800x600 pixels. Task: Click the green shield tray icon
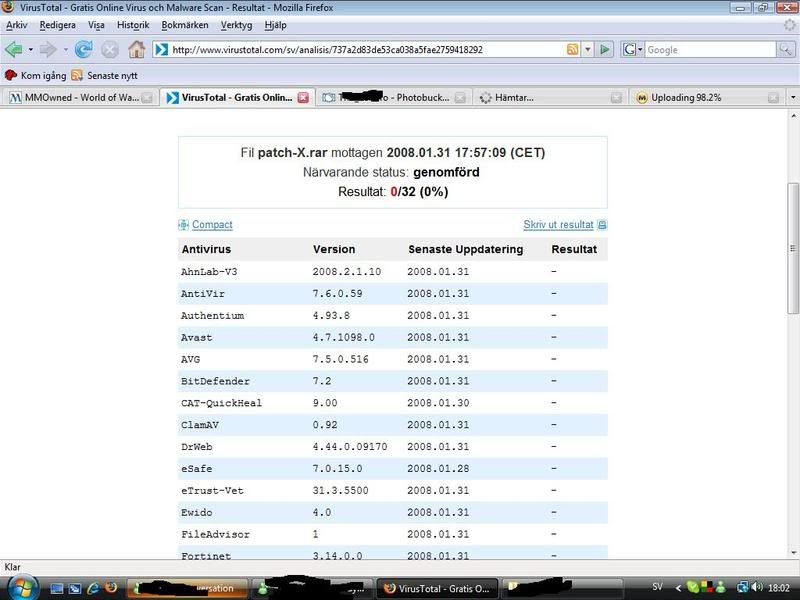pos(692,587)
